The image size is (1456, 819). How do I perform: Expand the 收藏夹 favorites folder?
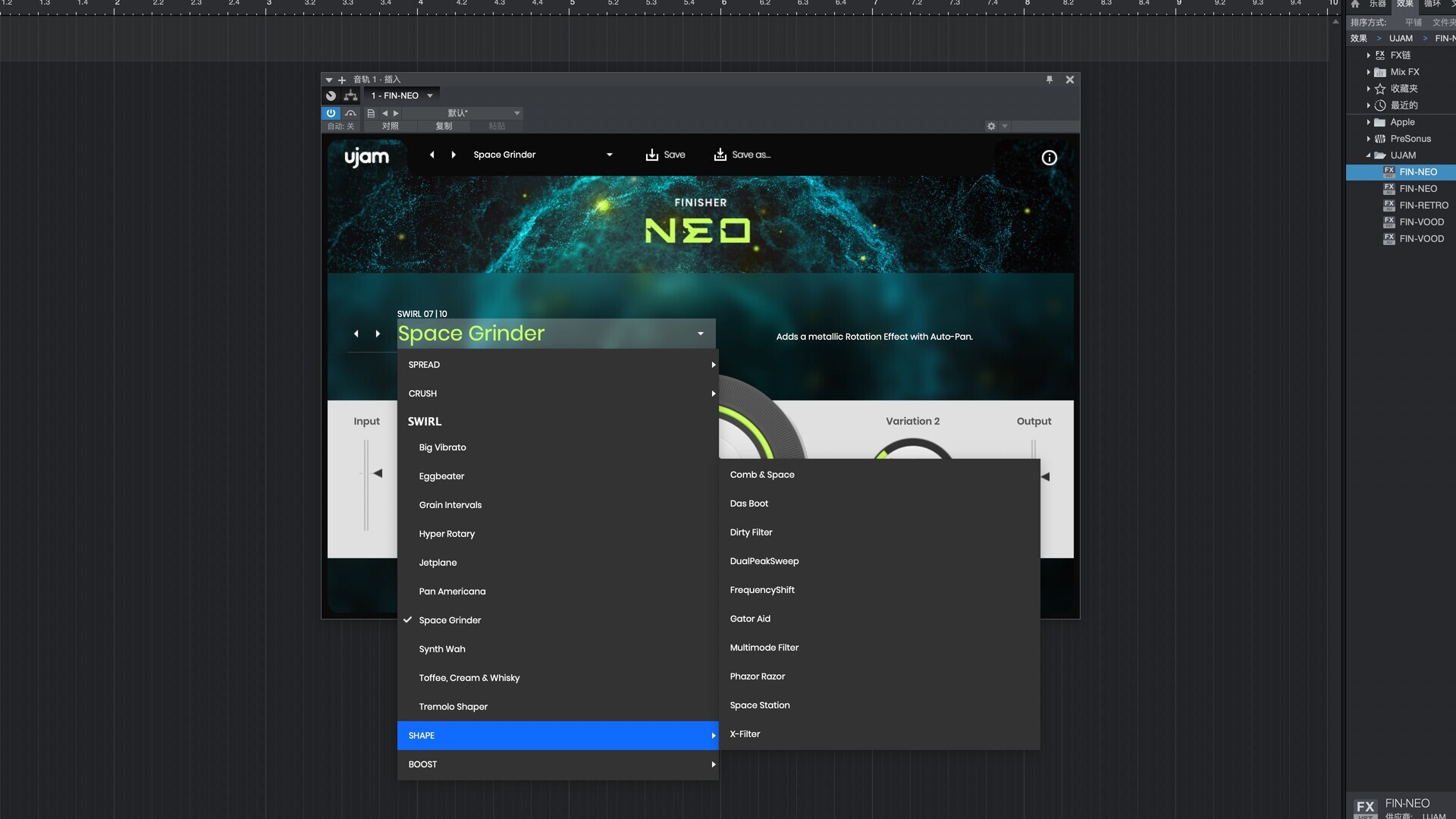coord(1368,89)
